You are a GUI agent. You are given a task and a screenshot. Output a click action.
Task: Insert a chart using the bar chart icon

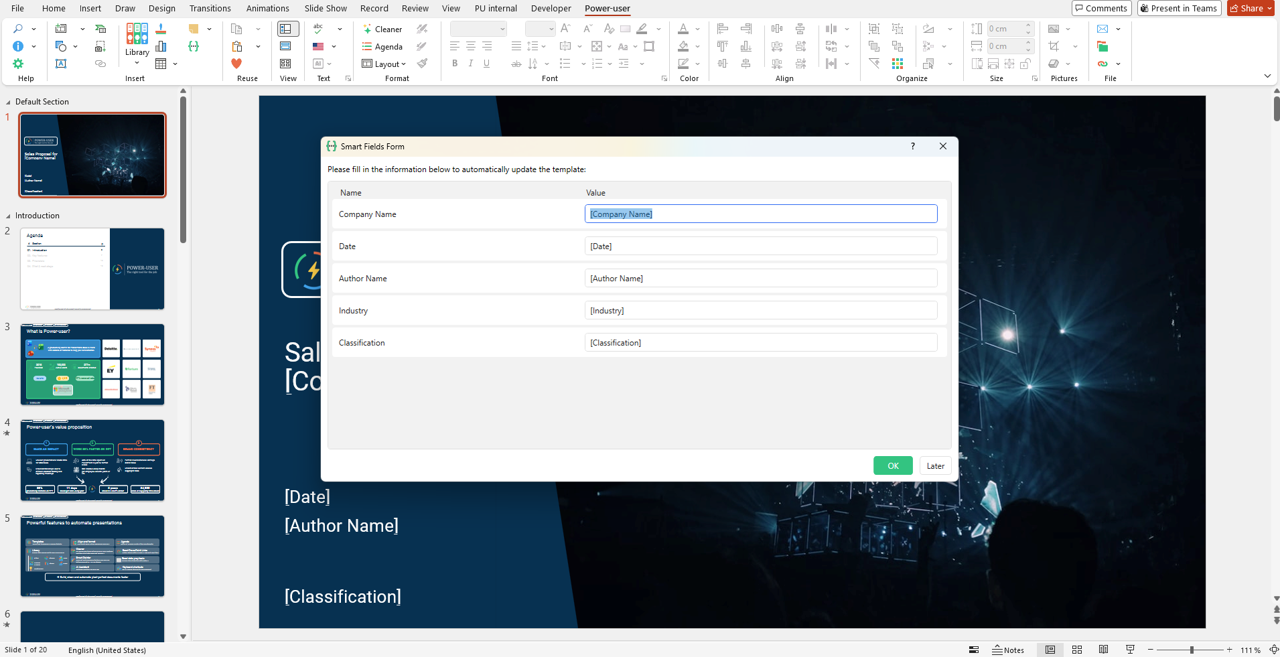(x=161, y=46)
